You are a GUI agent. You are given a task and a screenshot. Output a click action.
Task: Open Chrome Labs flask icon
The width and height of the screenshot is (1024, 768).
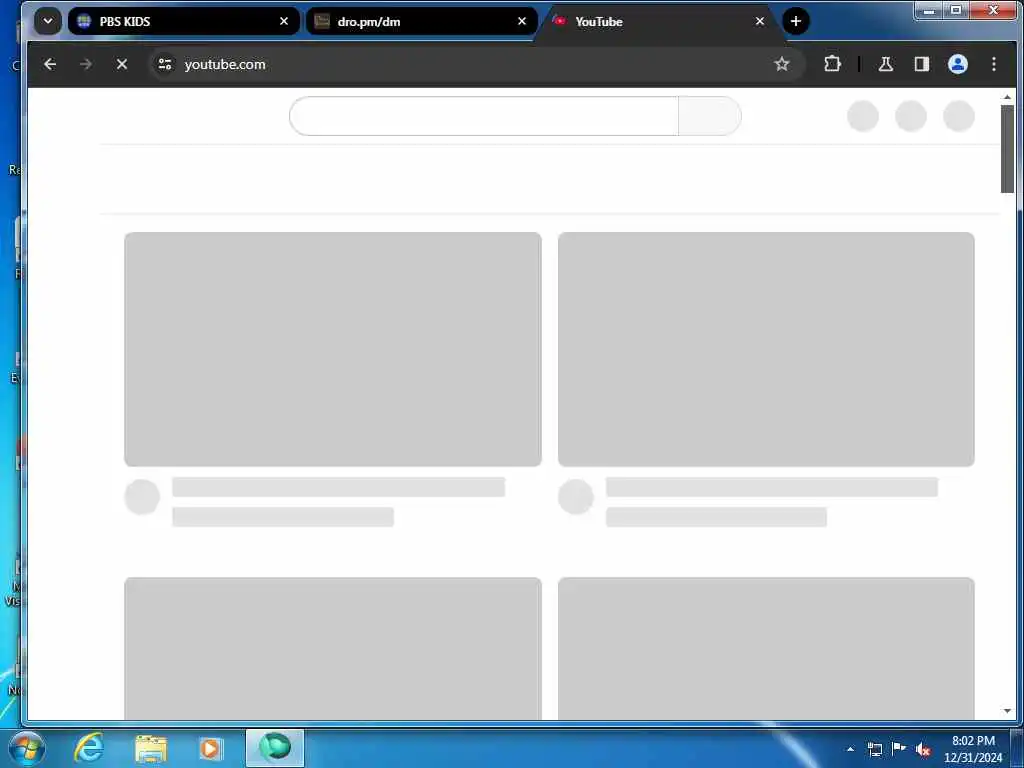(886, 64)
